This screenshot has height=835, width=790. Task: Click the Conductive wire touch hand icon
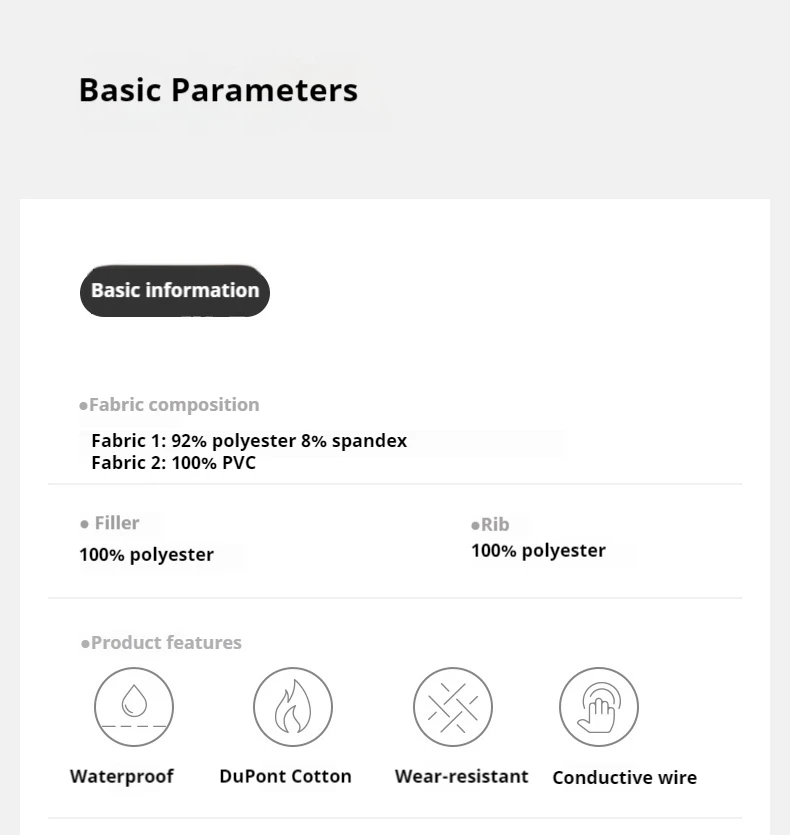point(599,707)
